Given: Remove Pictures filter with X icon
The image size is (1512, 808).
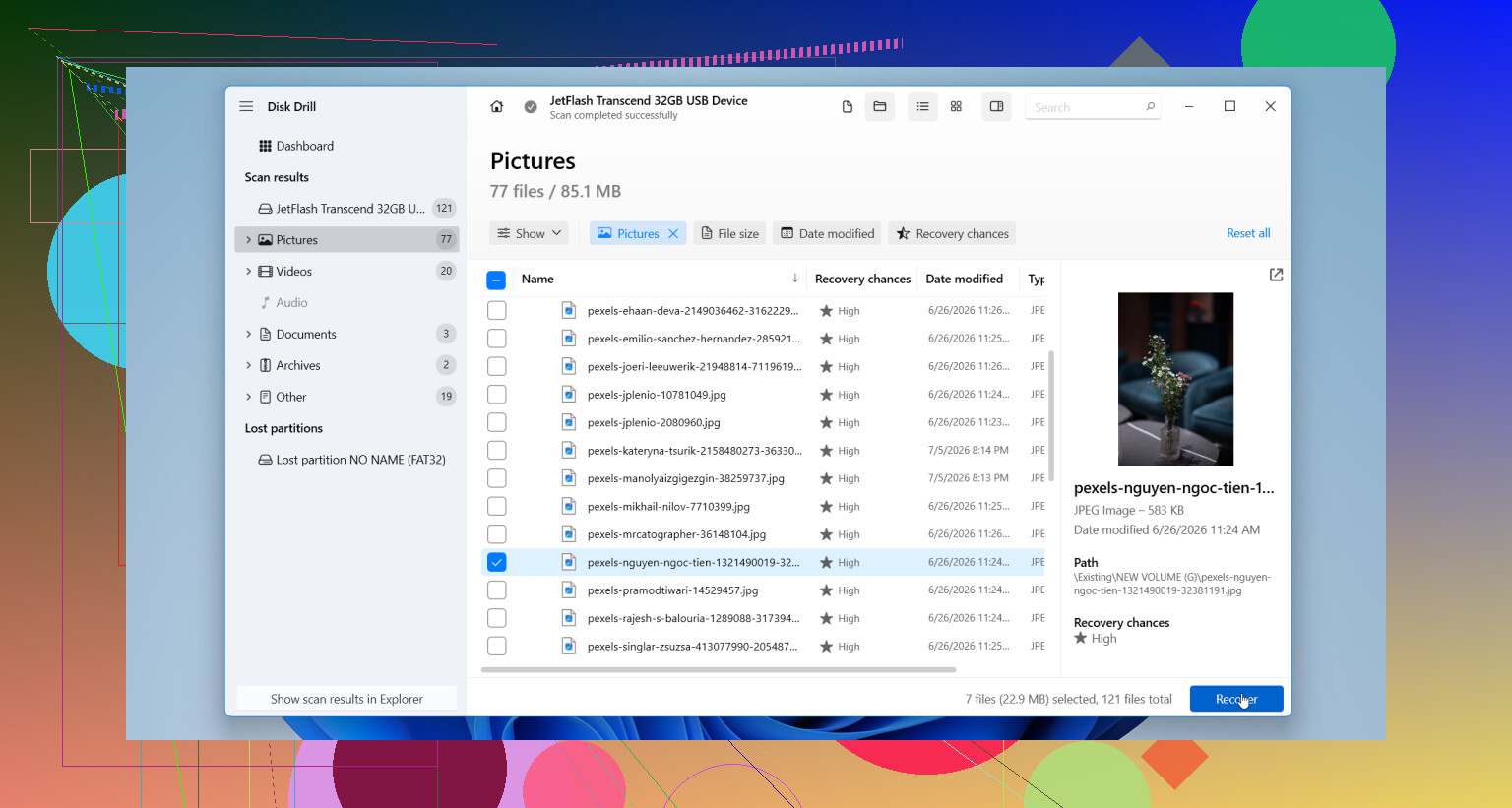Looking at the screenshot, I should [x=673, y=234].
